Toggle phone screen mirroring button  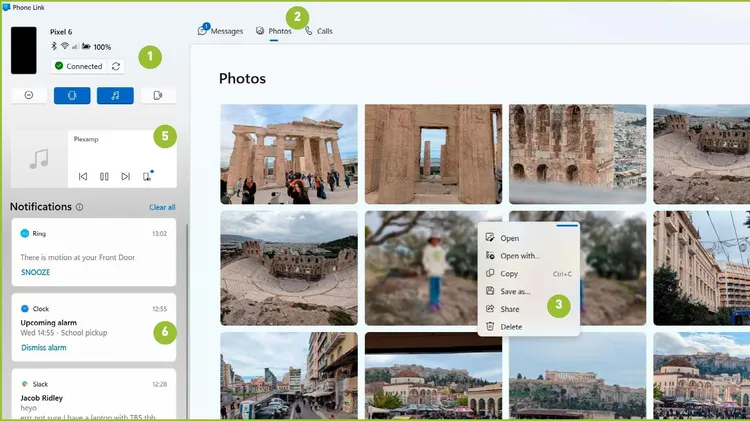point(158,96)
